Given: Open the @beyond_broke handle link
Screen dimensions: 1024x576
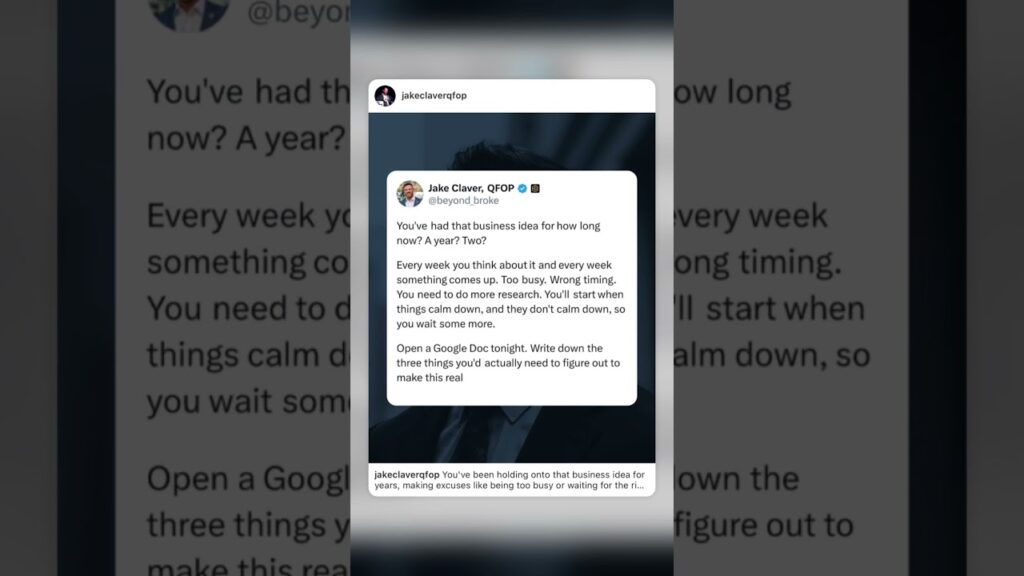Looking at the screenshot, I should tap(463, 200).
